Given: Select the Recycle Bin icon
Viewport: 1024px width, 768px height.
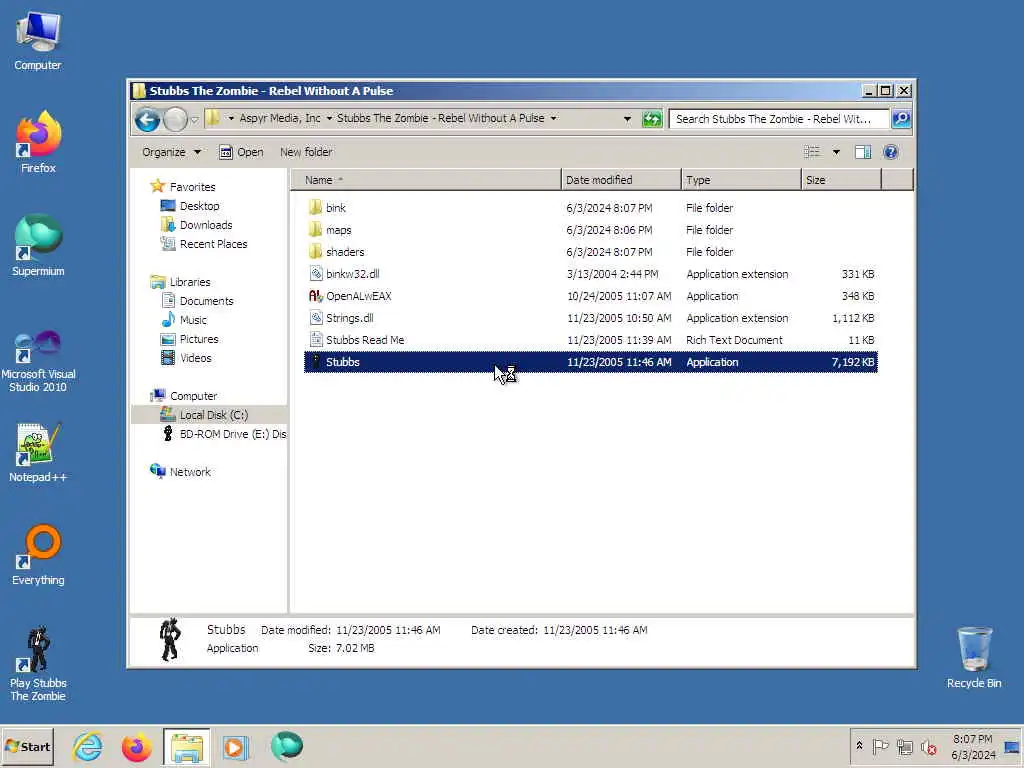Looking at the screenshot, I should coord(974,658).
